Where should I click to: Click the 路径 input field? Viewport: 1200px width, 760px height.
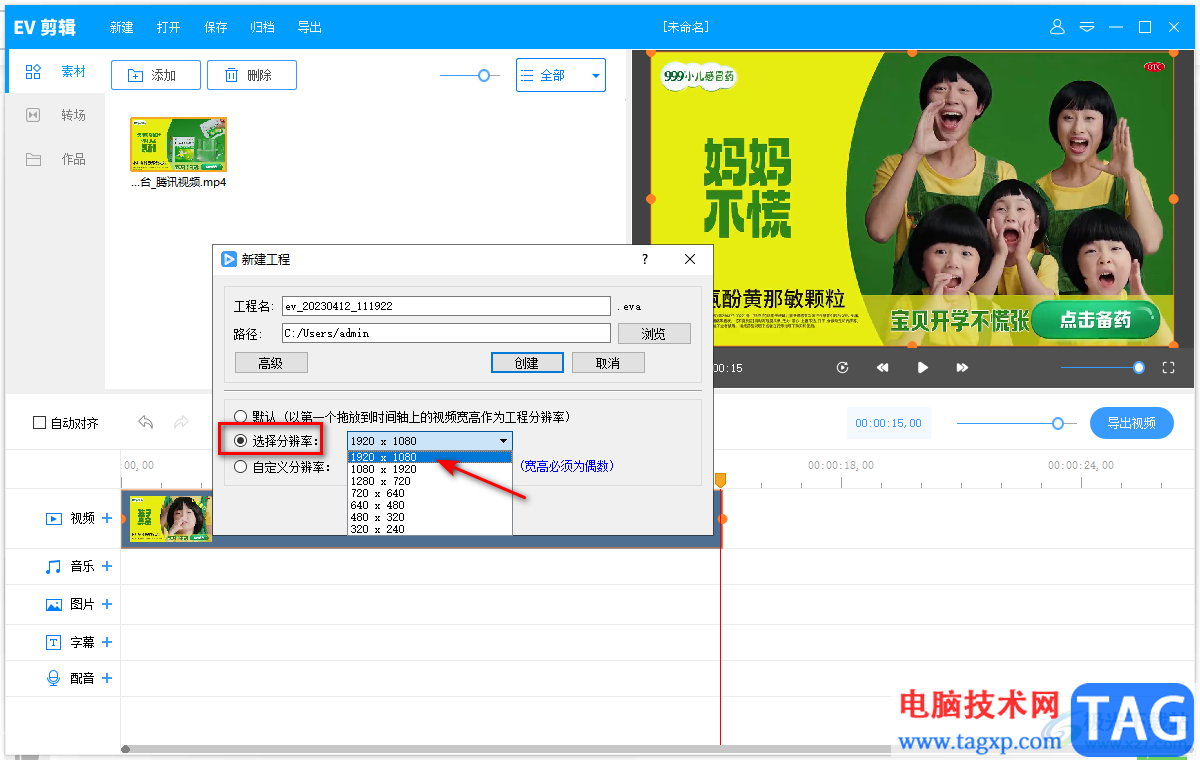[446, 333]
